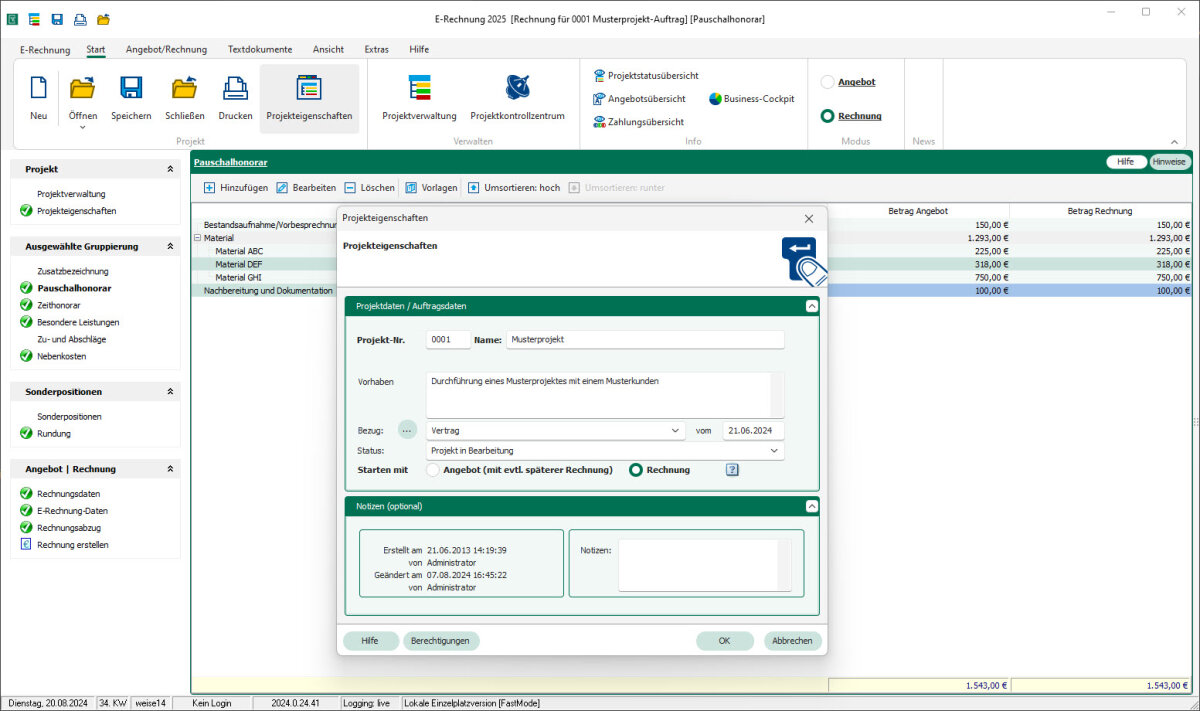This screenshot has height=711, width=1200.
Task: Open the Projektverwaltung ribbon icon
Action: (x=419, y=88)
